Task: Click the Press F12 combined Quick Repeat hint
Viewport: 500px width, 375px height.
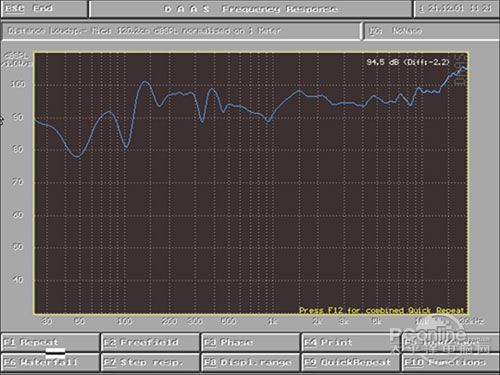Action: point(381,310)
